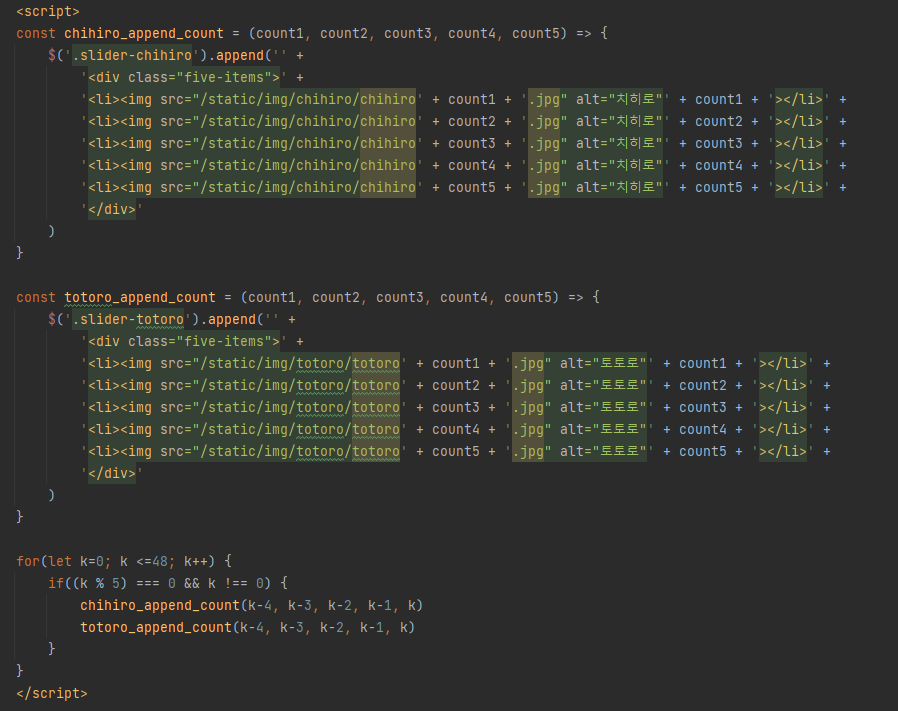Screen dimensions: 898x711
Task: Click '></li>' string on the totoro count3 line
Action: pyautogui.click(x=783, y=407)
